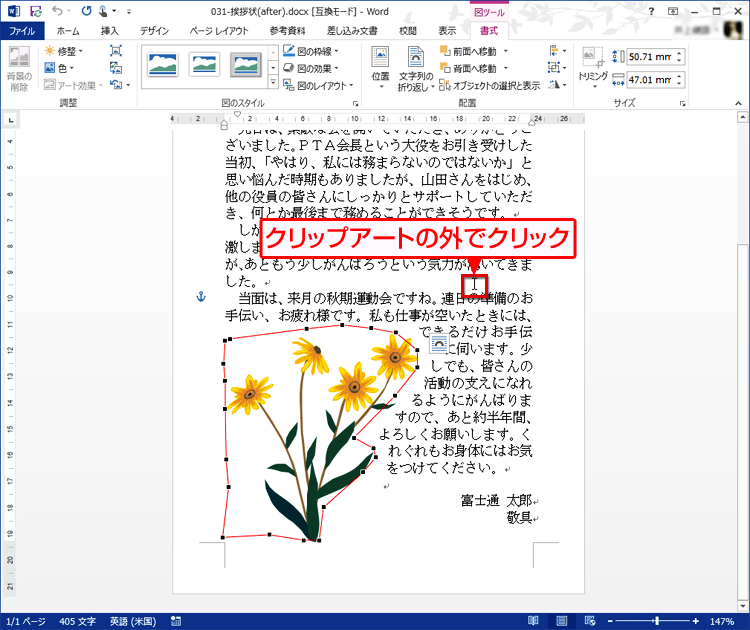Select the third picture style thumbnail
This screenshot has height=630, width=750.
pos(246,65)
